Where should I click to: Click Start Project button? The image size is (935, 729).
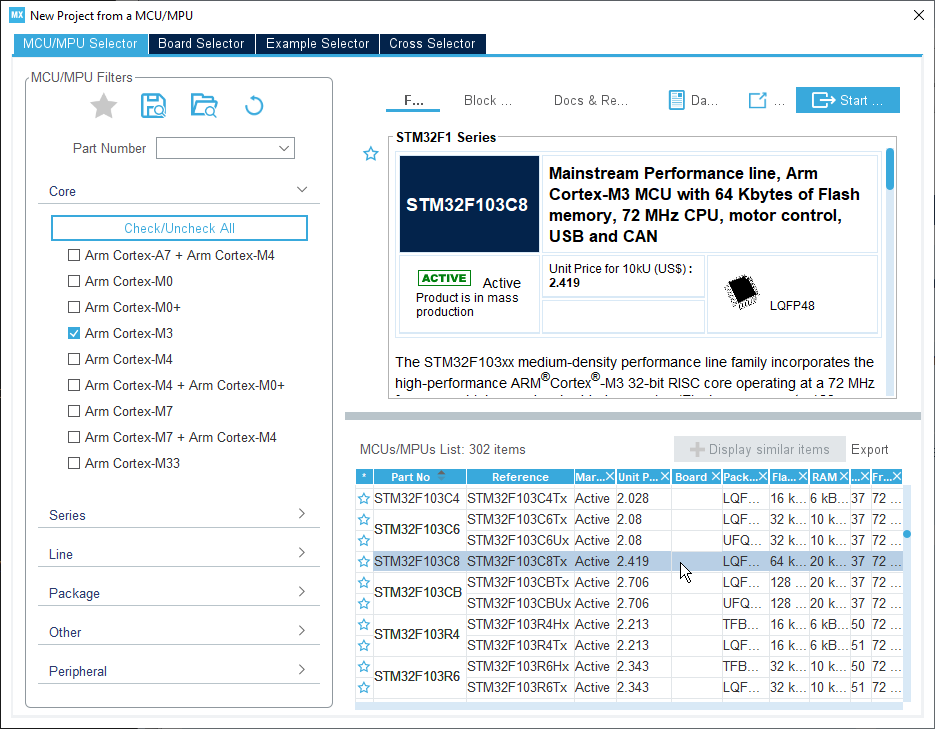point(847,100)
